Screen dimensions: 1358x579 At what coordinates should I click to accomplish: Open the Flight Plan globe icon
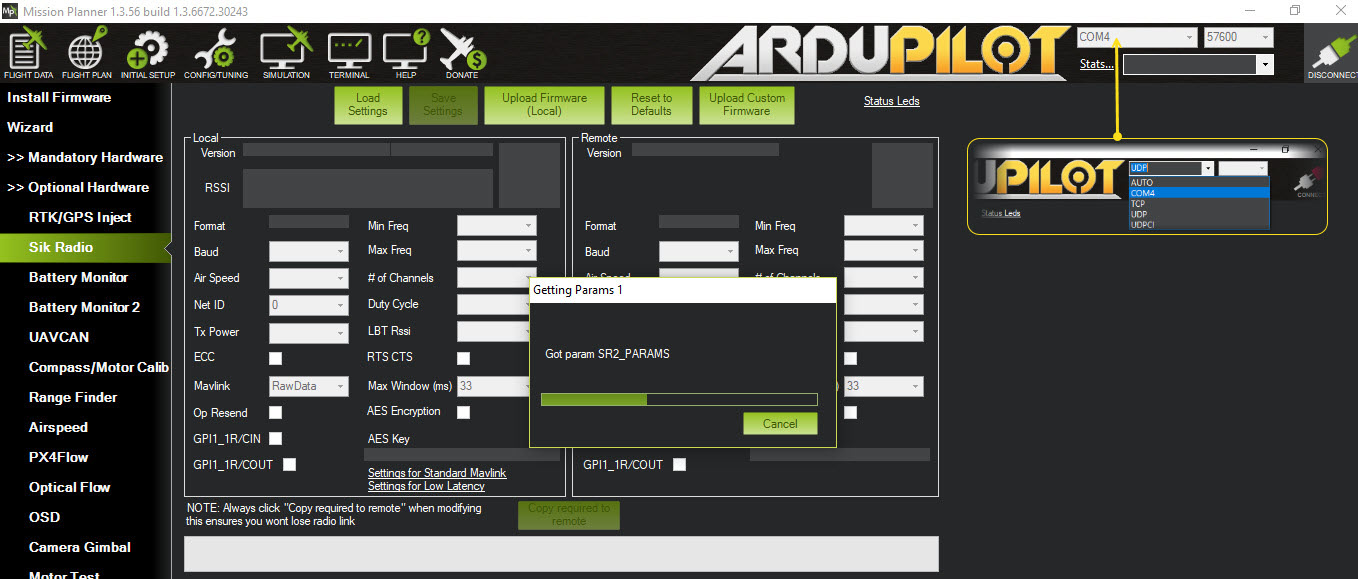pos(86,53)
